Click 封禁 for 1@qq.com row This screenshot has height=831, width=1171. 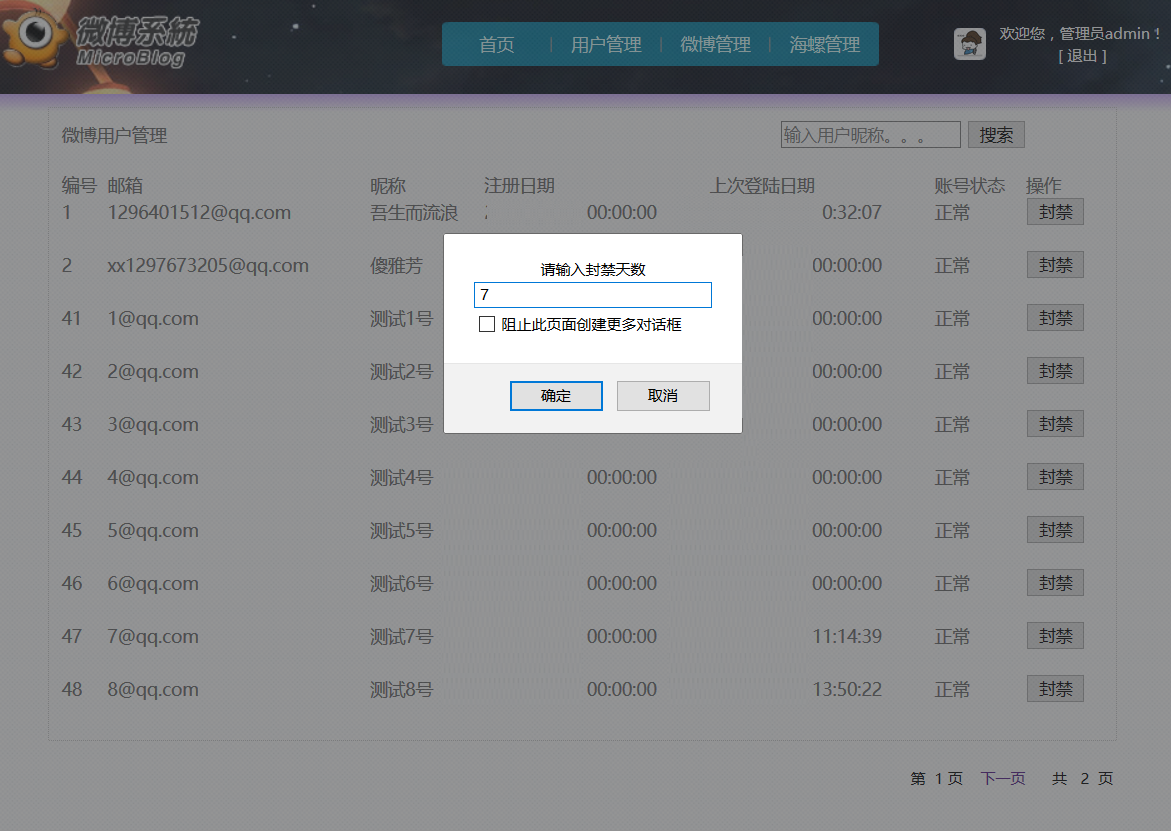tap(1055, 318)
